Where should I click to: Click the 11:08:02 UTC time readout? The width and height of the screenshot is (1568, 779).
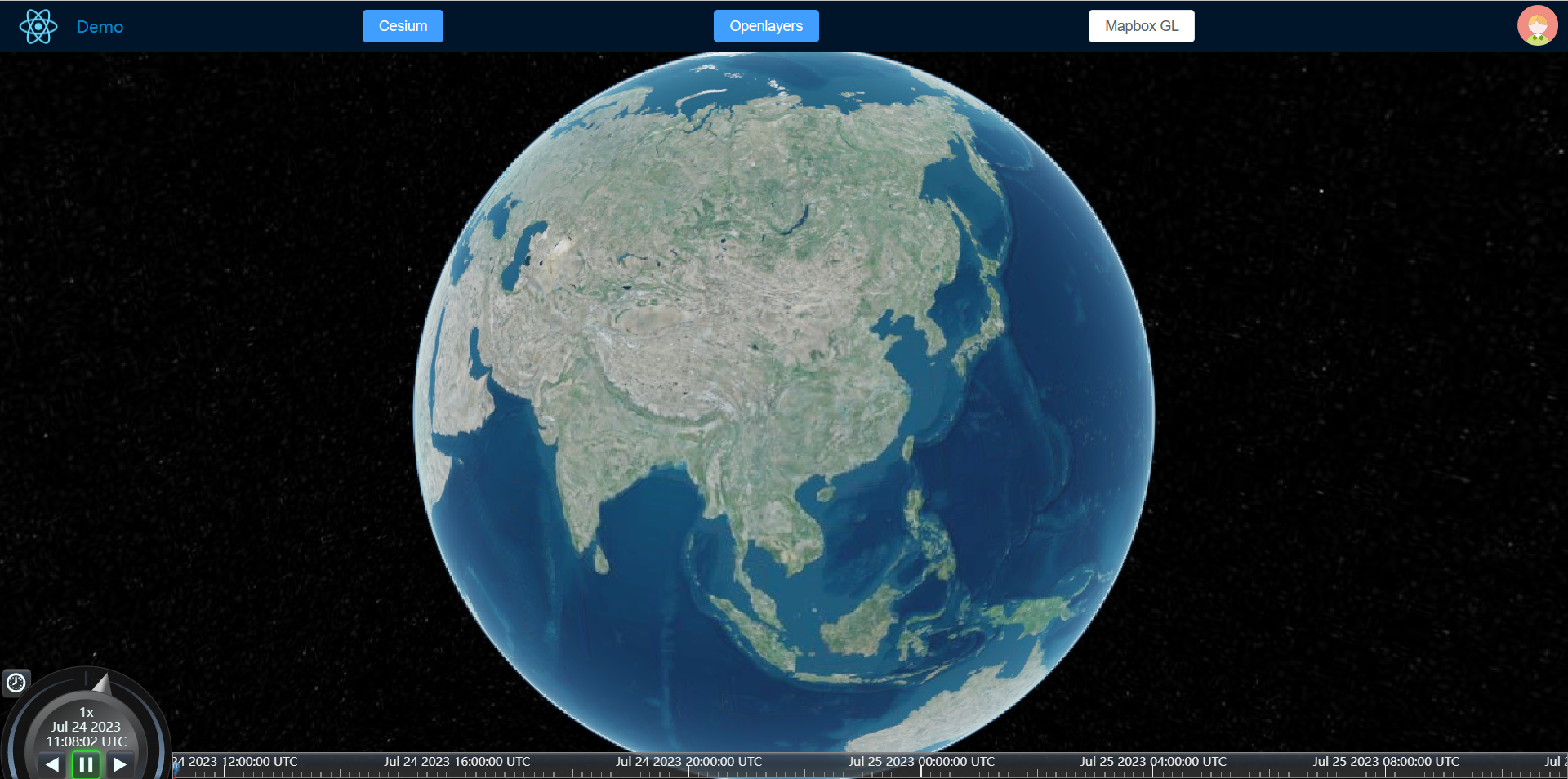(x=86, y=741)
